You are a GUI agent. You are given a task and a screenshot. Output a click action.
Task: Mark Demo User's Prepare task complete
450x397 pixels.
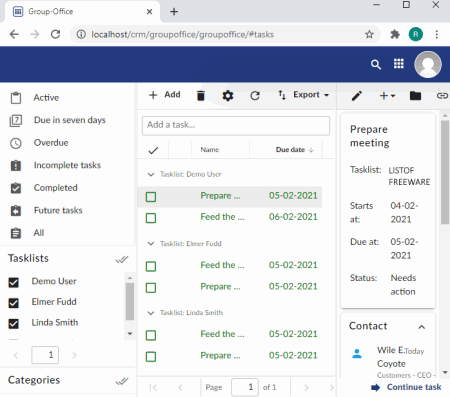coord(151,197)
